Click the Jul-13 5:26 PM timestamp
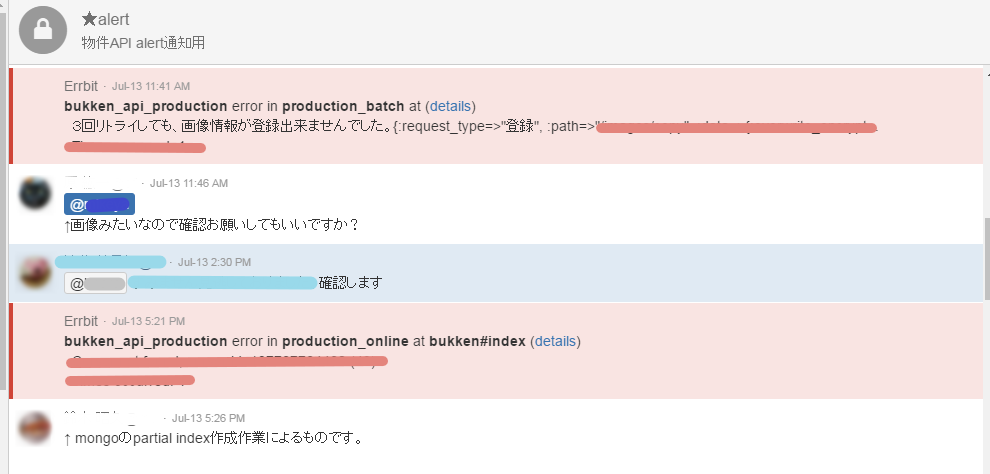This screenshot has height=474, width=990. 208,418
